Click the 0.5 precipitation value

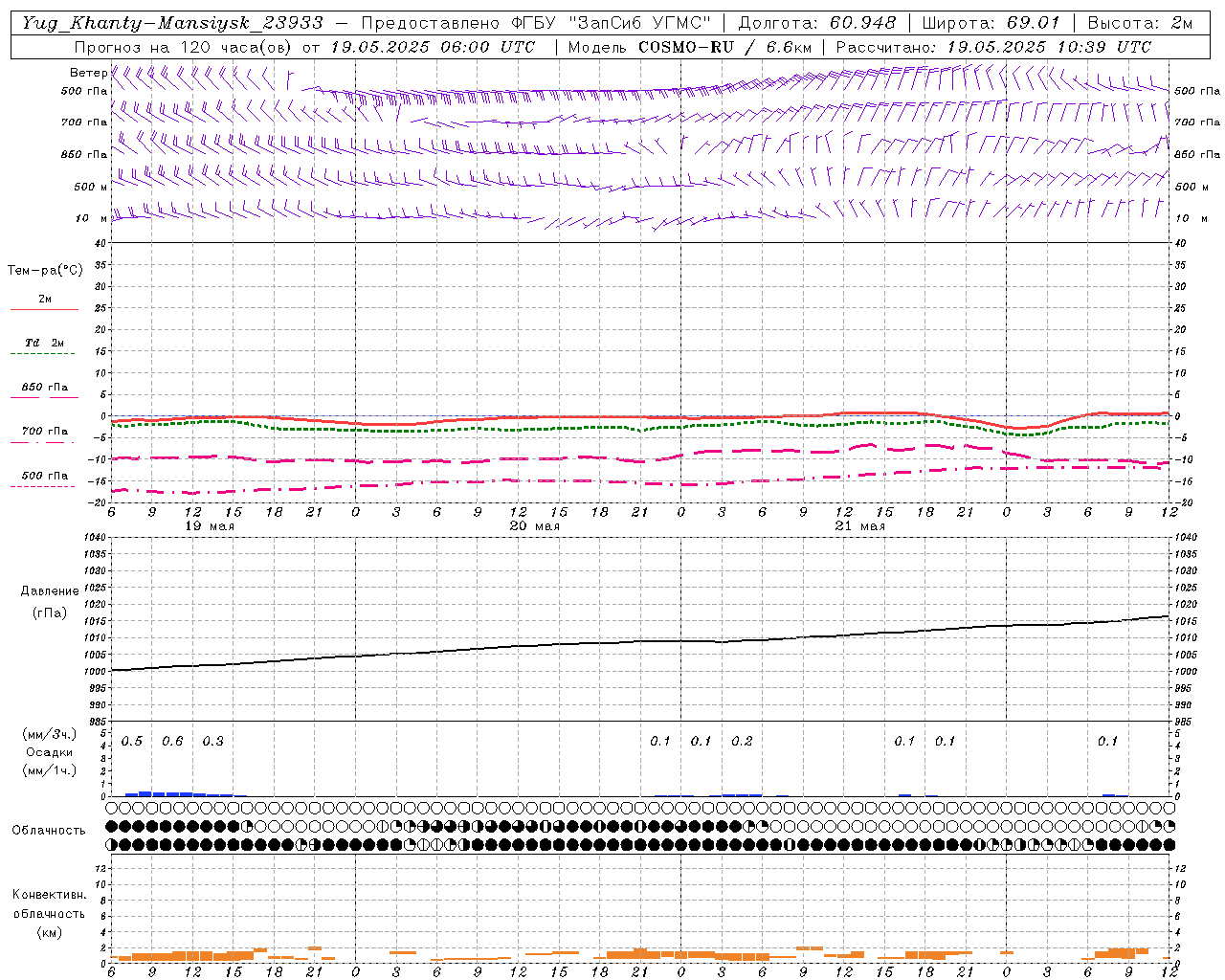(132, 742)
